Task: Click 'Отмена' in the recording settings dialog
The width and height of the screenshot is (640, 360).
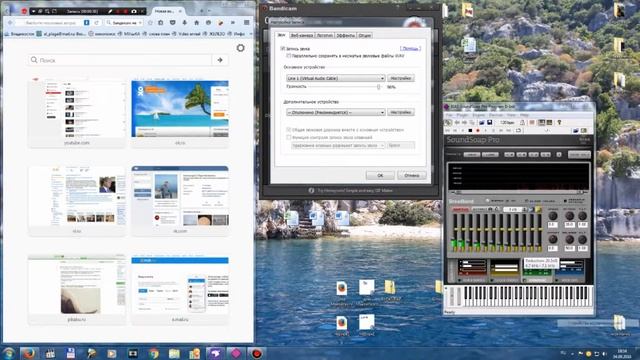Action: pyautogui.click(x=411, y=175)
